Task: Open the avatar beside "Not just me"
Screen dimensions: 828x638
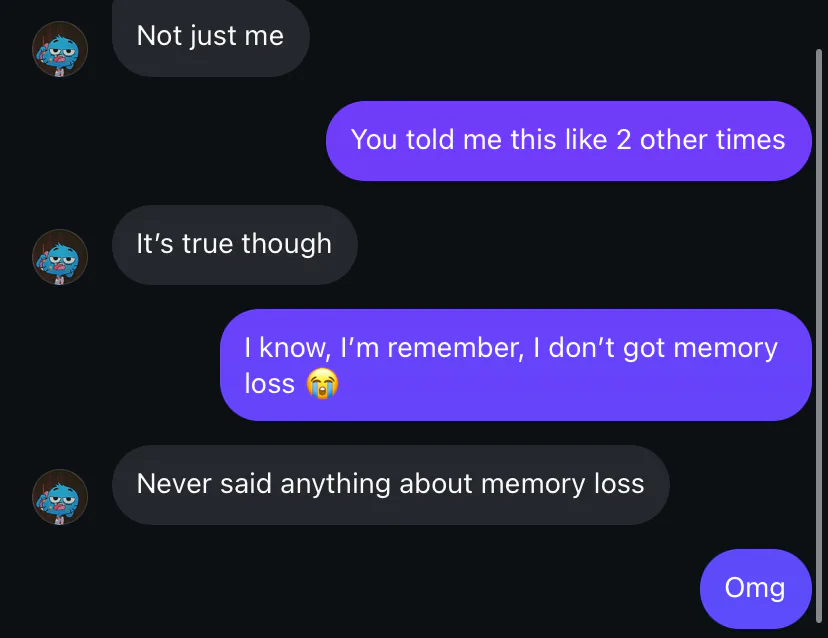Action: pyautogui.click(x=60, y=49)
